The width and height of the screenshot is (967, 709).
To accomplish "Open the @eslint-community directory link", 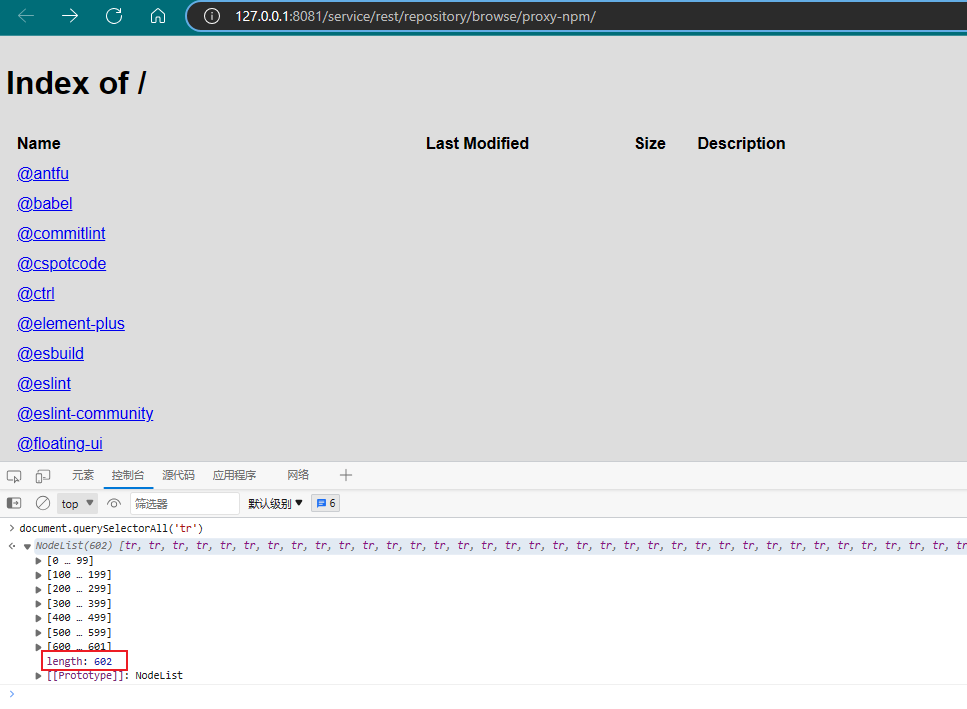I will pos(85,414).
